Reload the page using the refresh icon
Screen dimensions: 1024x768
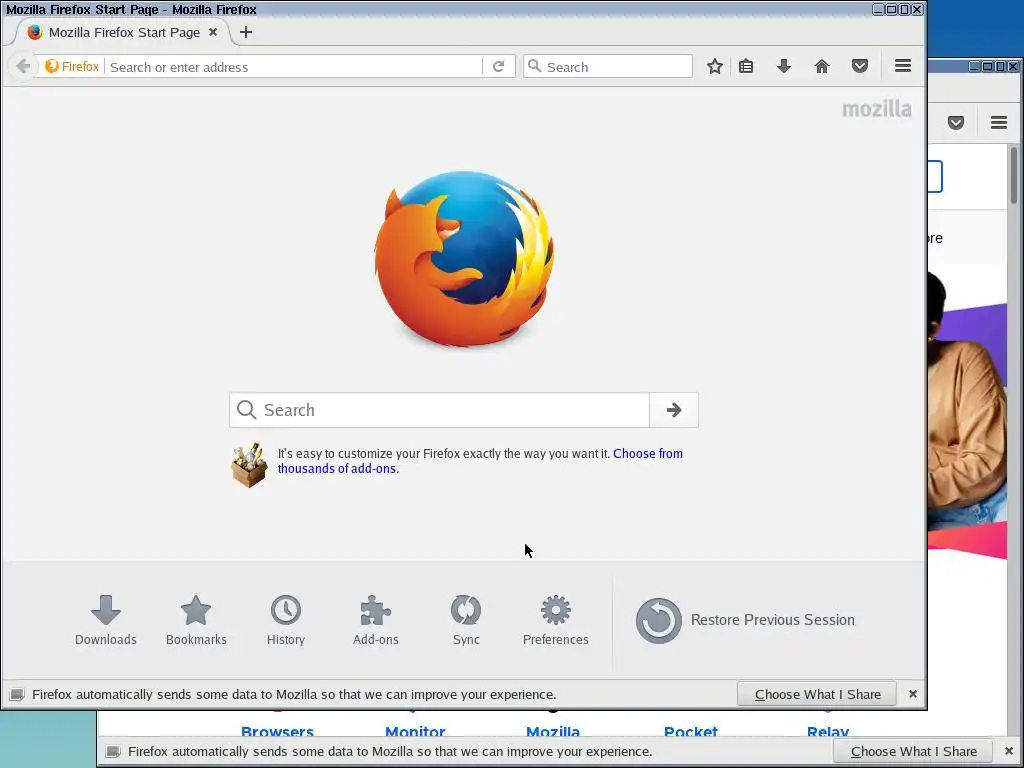click(498, 67)
